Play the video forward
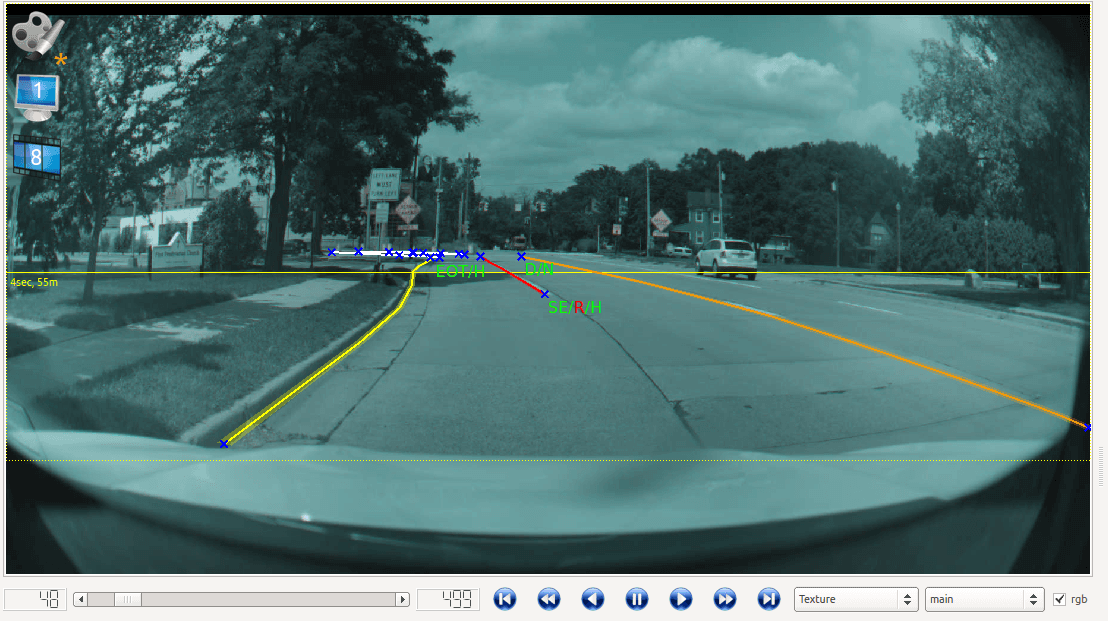 point(680,599)
